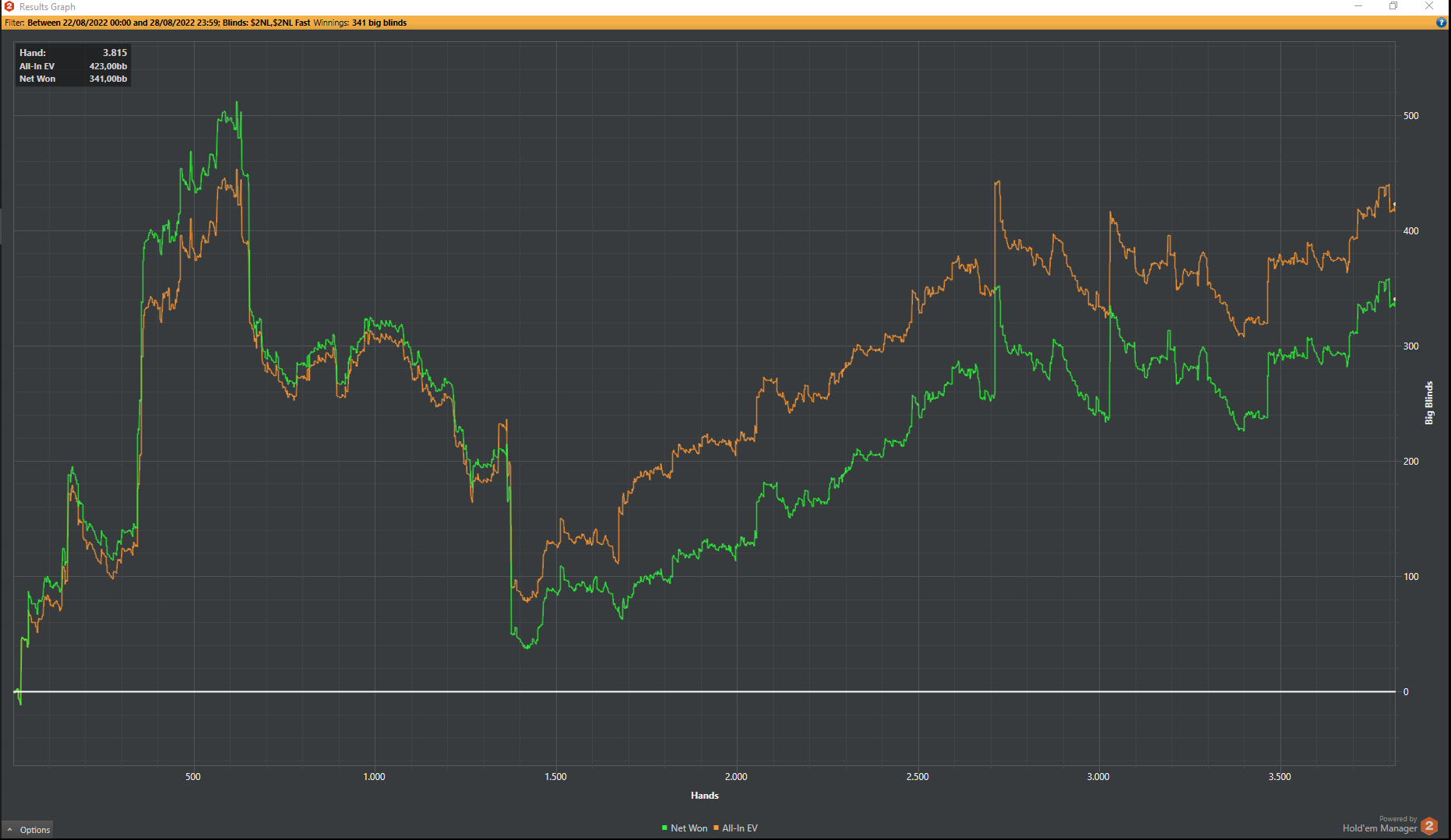Click the "500" label on the Big Blinds axis
The width and height of the screenshot is (1451, 840).
coord(1411,116)
